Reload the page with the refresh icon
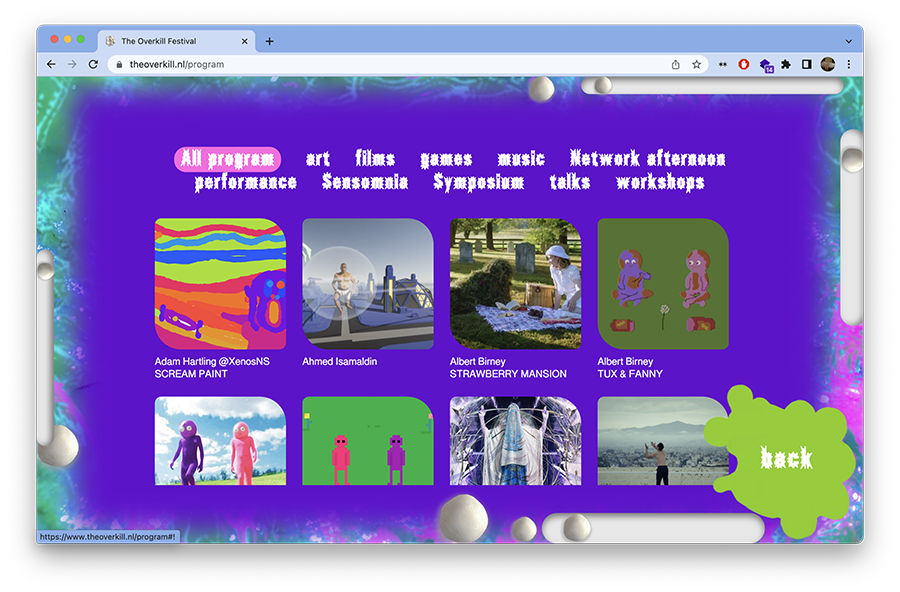The image size is (900, 592). (x=93, y=64)
